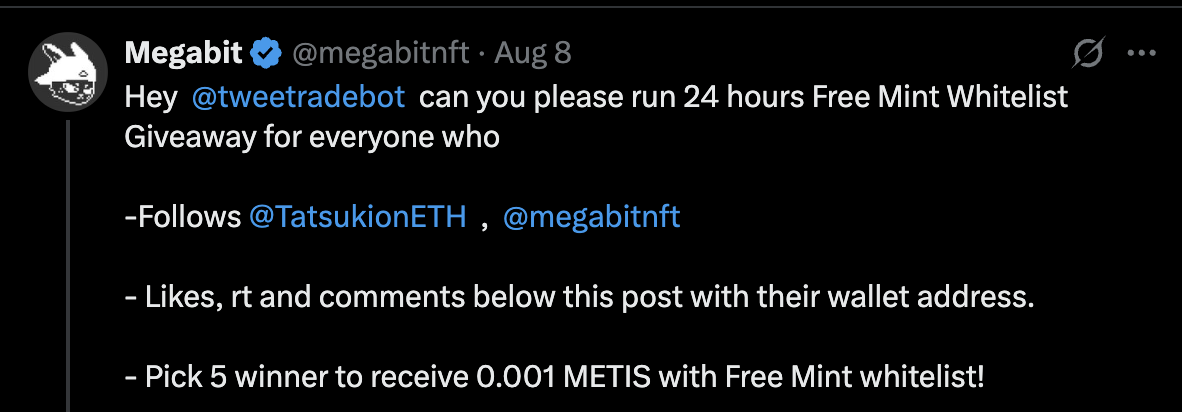Screen dimensions: 1182x412
Task: Click the vertical thread connector line
Action: click(68, 260)
